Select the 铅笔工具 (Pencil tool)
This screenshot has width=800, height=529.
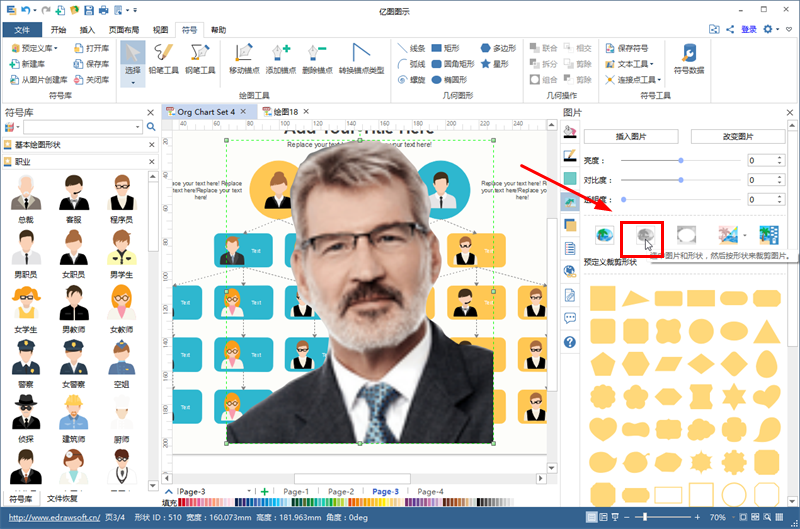(x=164, y=59)
